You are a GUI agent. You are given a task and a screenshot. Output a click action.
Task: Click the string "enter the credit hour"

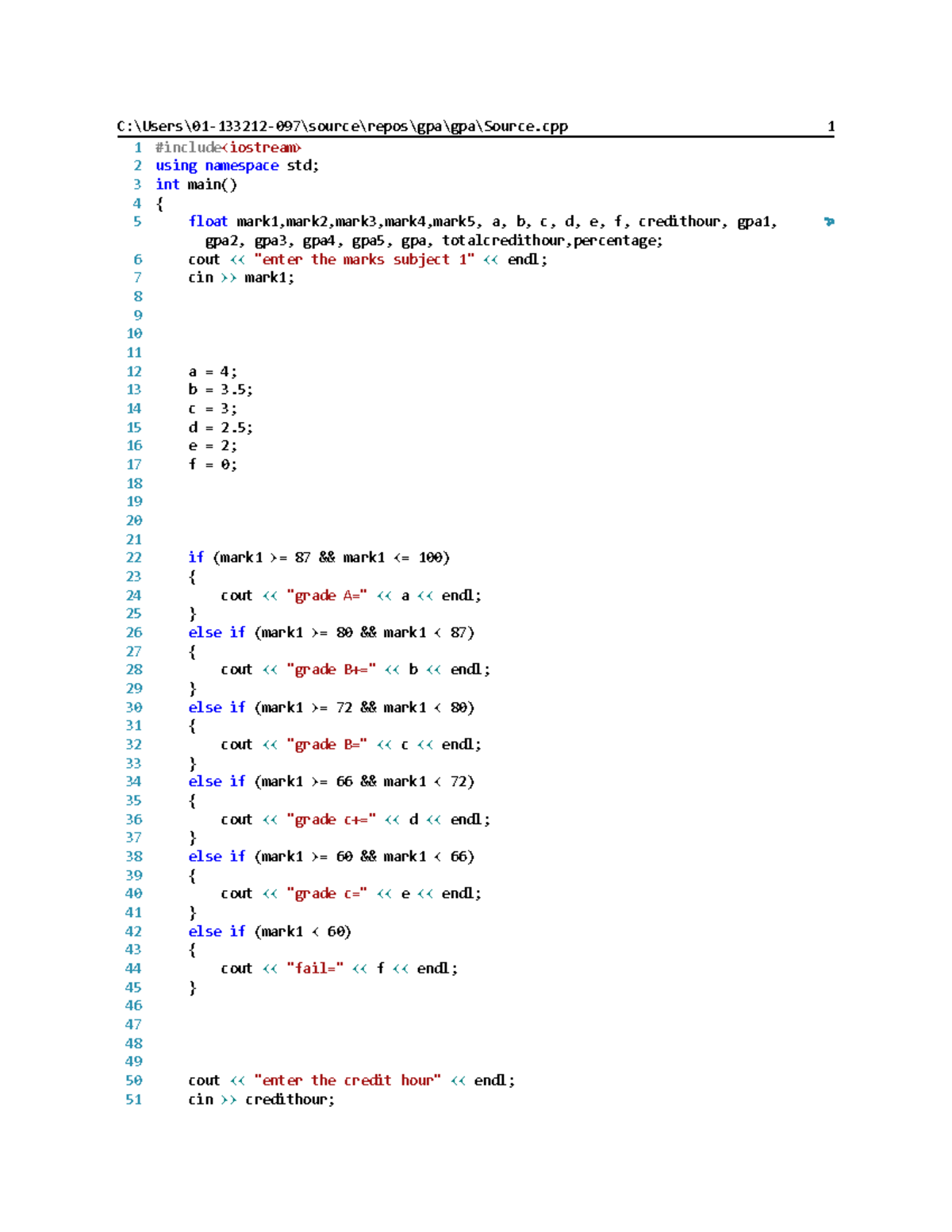pos(347,1080)
